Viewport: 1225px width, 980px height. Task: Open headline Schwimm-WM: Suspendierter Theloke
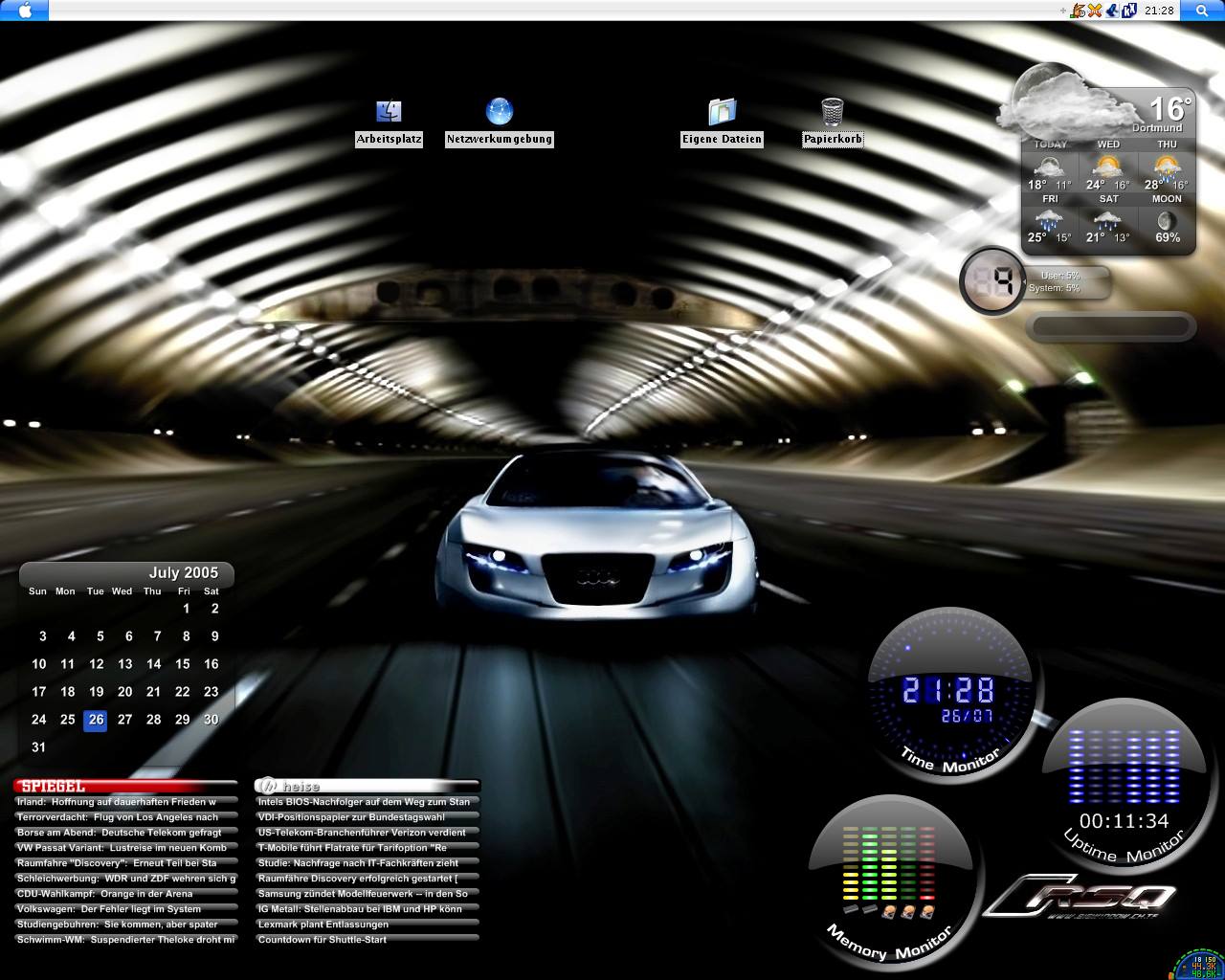(125, 940)
